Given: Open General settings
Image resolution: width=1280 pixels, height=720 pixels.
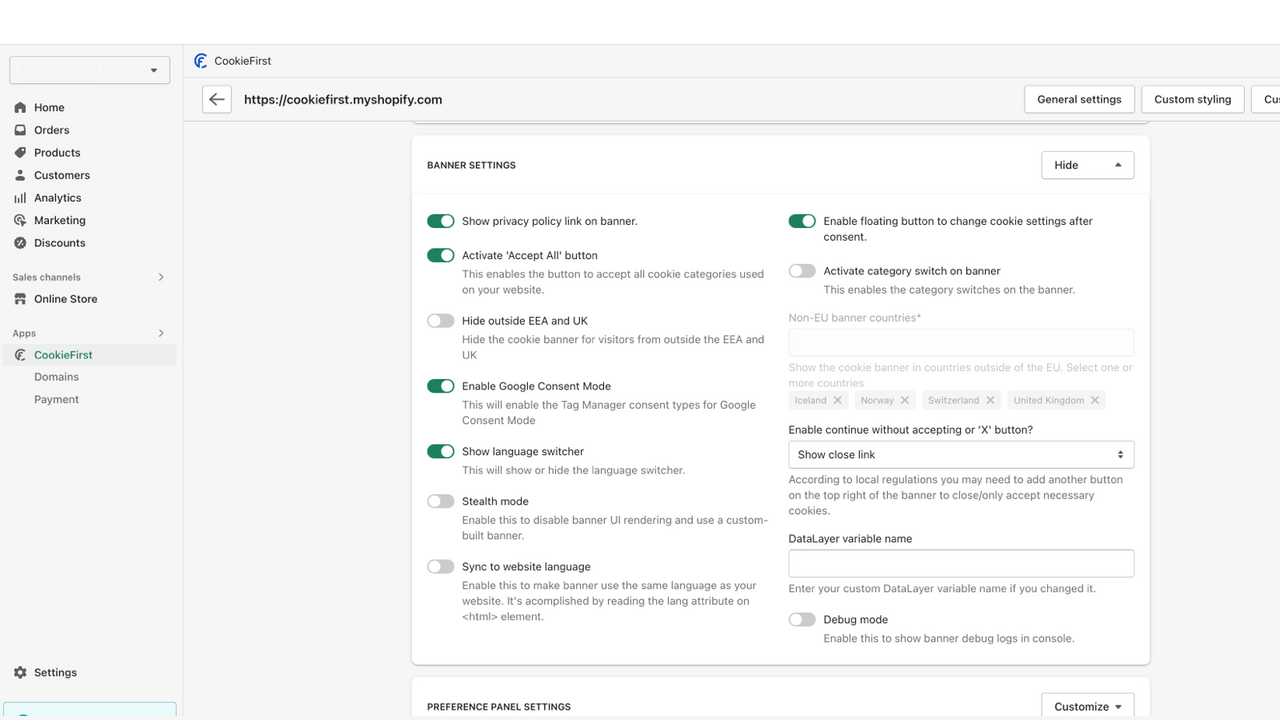Looking at the screenshot, I should (x=1079, y=99).
